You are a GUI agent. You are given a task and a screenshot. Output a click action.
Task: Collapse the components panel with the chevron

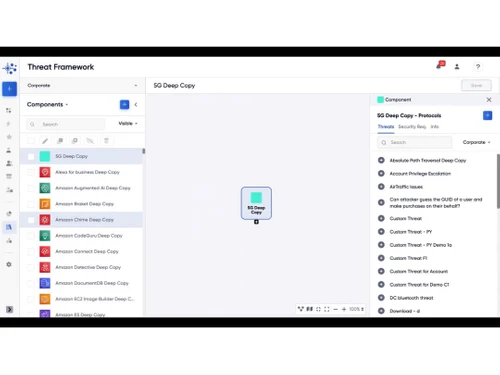coord(136,105)
